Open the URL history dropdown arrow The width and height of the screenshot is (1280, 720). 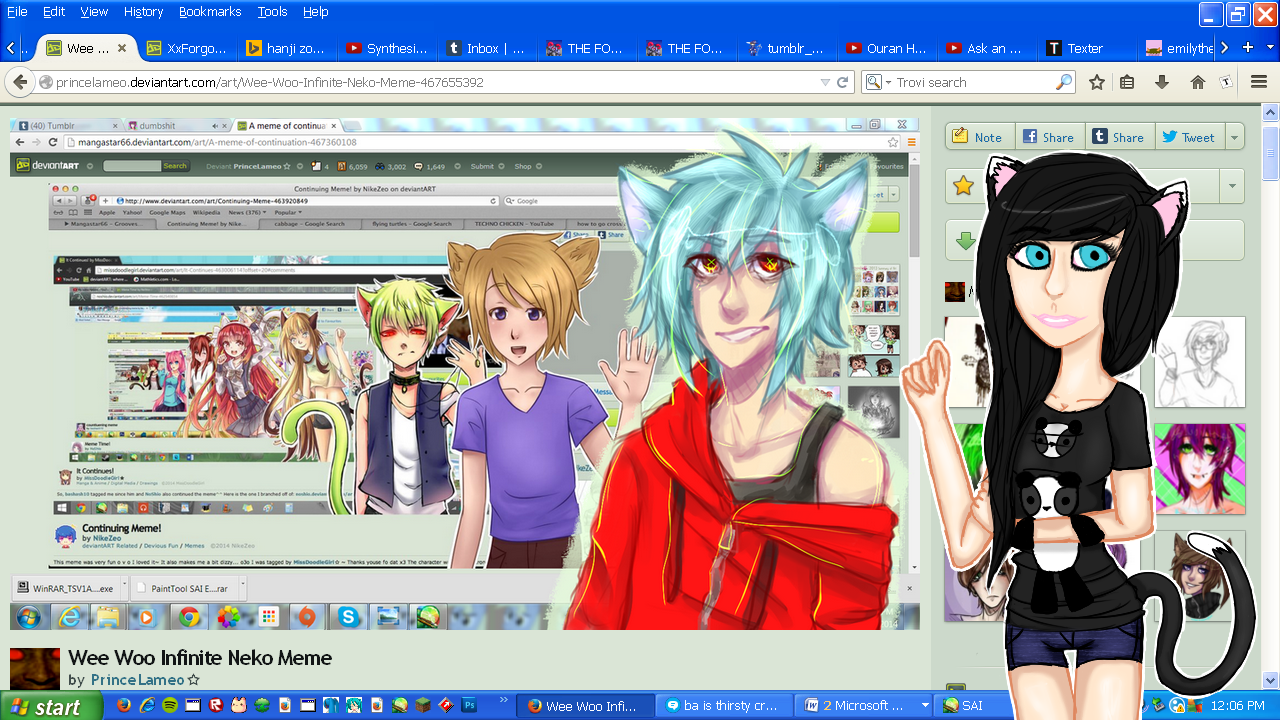pyautogui.click(x=825, y=82)
